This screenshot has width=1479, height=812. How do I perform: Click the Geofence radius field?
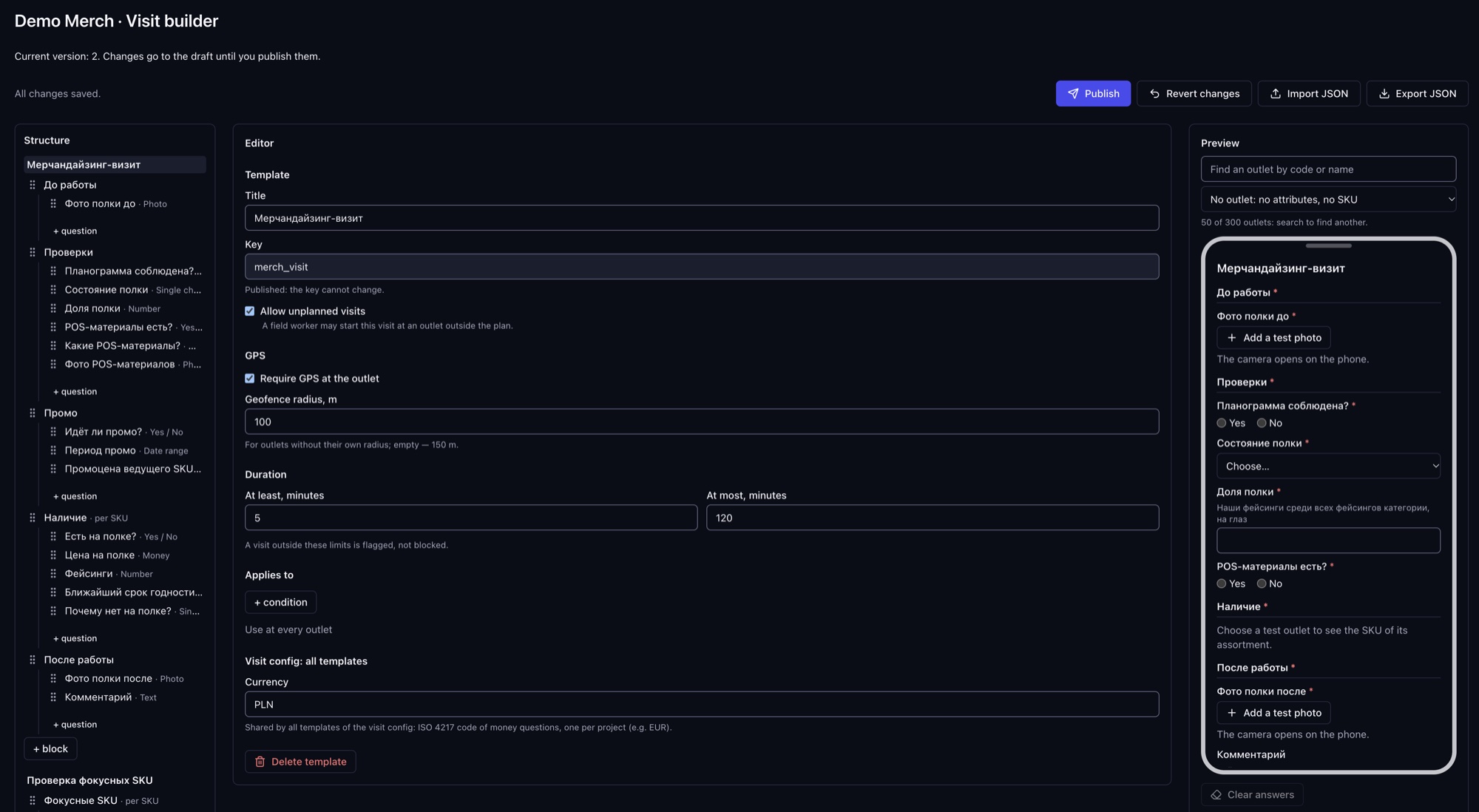coord(702,422)
